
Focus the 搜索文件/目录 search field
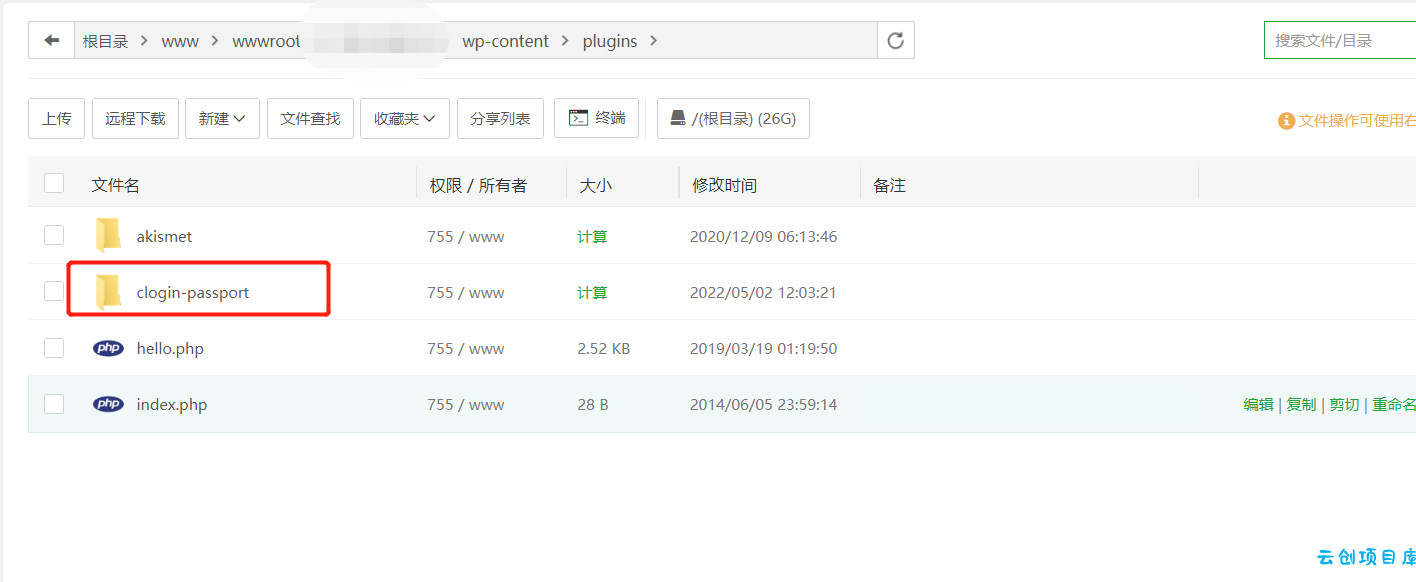[x=1340, y=40]
